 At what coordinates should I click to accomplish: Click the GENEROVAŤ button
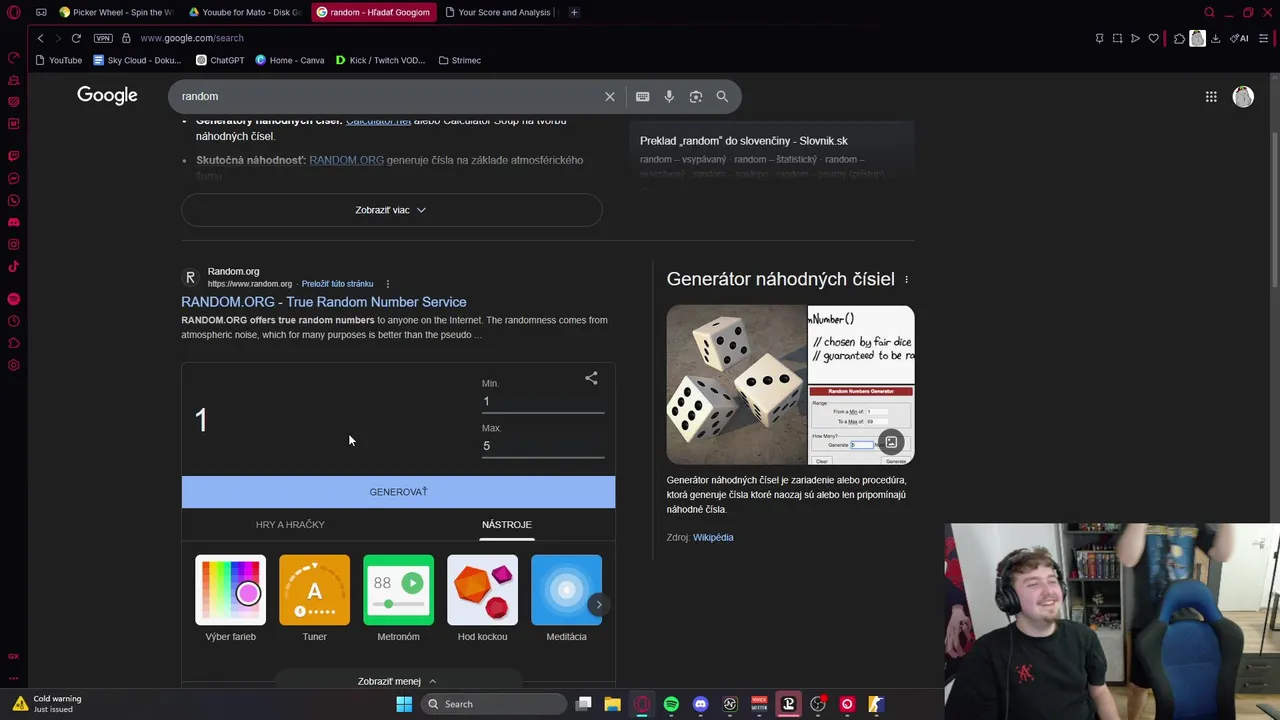point(398,492)
